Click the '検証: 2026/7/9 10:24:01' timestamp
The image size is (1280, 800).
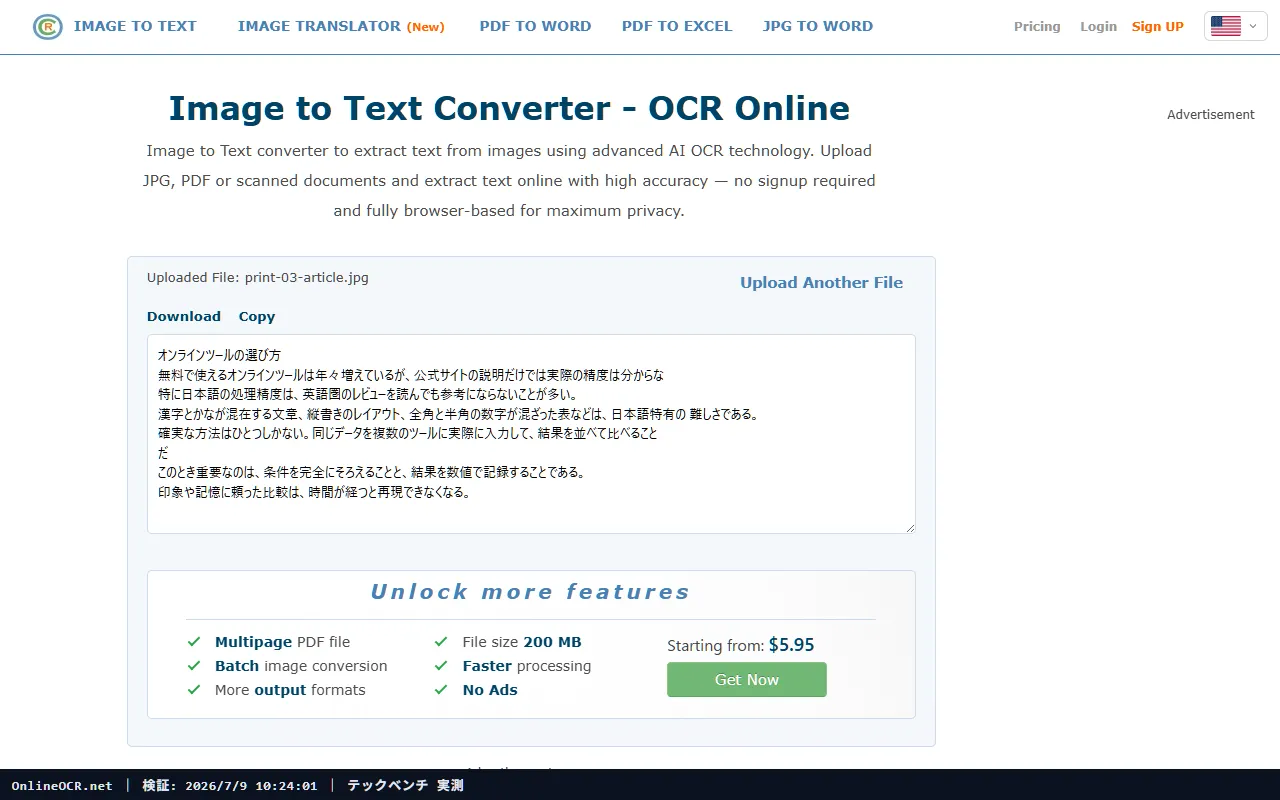230,786
